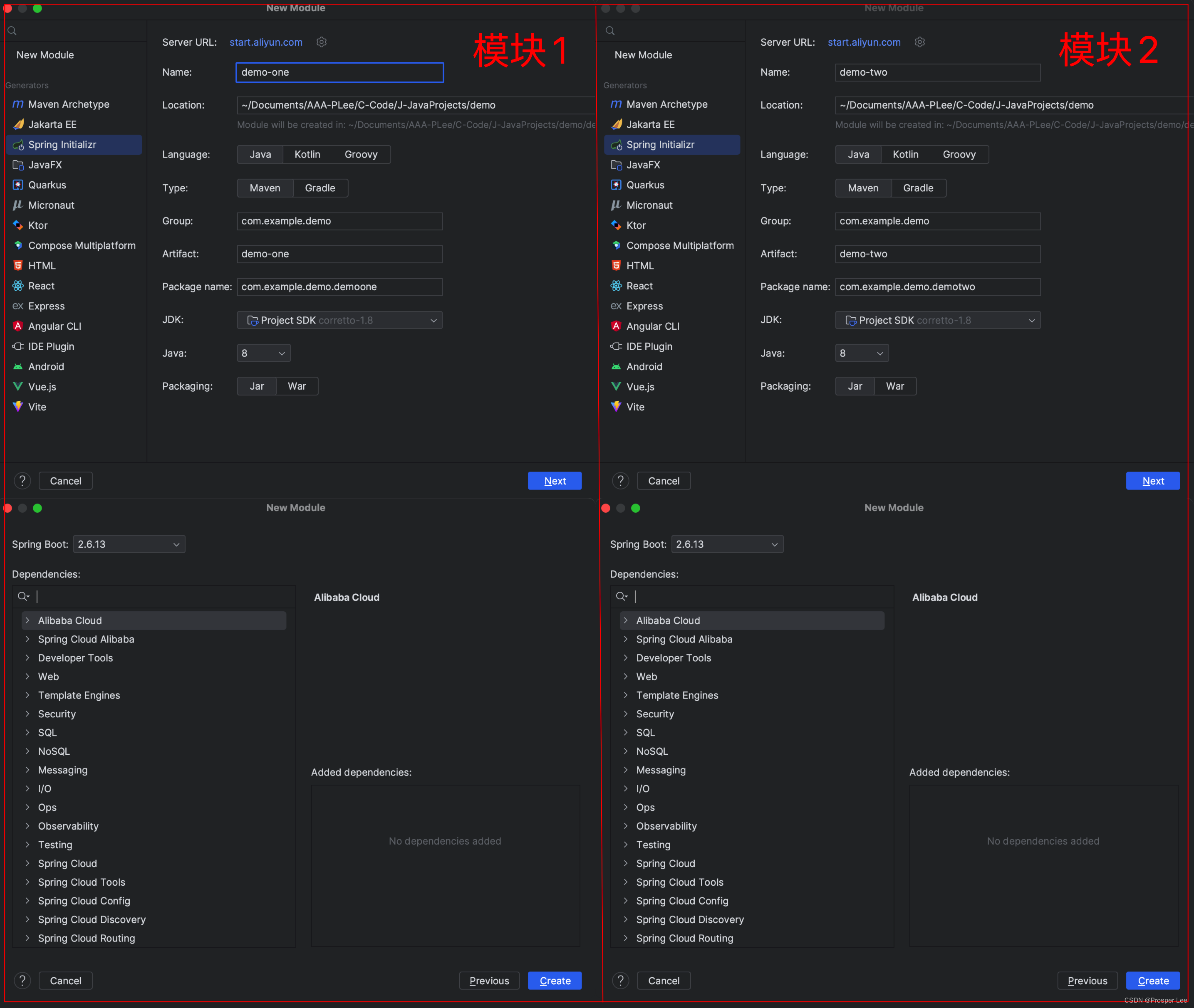Viewport: 1194px width, 1008px height.
Task: Click Vue.js icon in left generators list
Action: pos(18,386)
